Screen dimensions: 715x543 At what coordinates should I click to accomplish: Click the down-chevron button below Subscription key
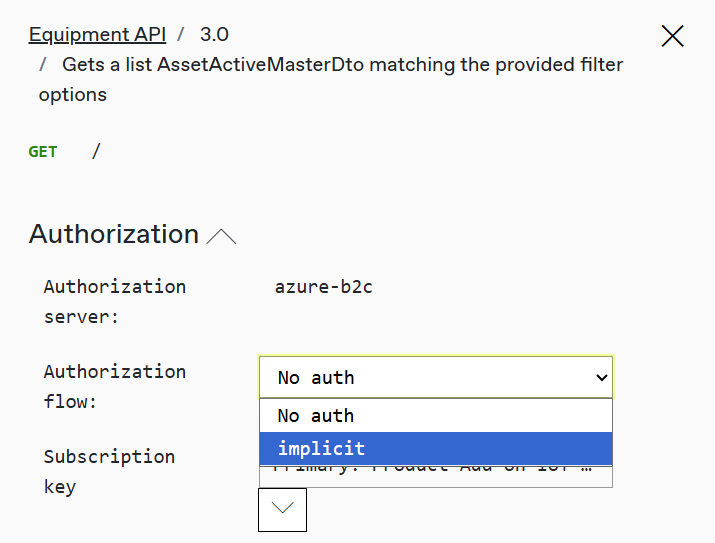coord(282,509)
